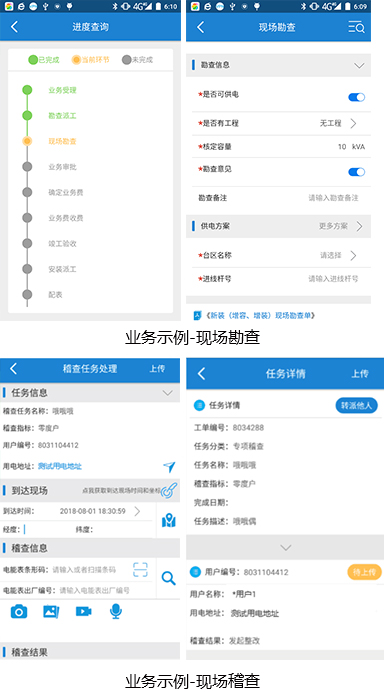The image size is (384, 692).
Task: Select the 业务受理 step in progress list
Action: 62,90
